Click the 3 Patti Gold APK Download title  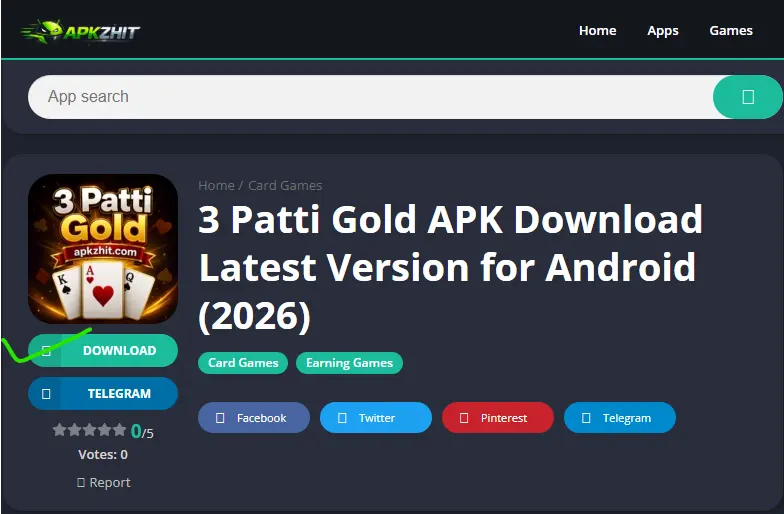coord(450,268)
